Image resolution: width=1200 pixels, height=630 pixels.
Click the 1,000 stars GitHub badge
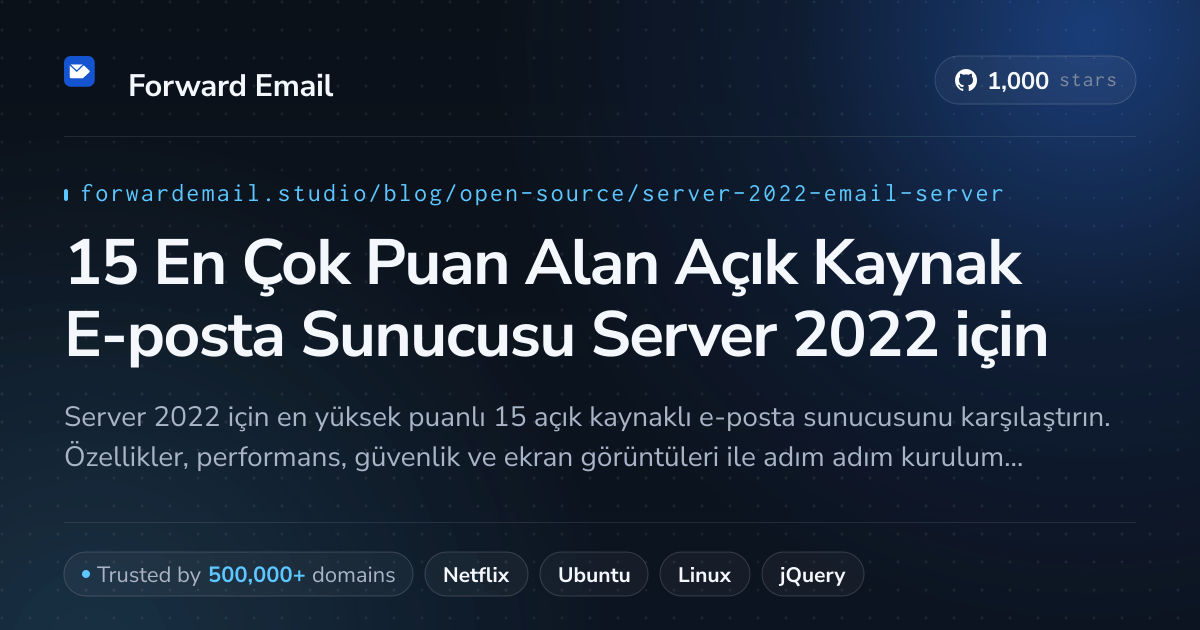click(1035, 81)
